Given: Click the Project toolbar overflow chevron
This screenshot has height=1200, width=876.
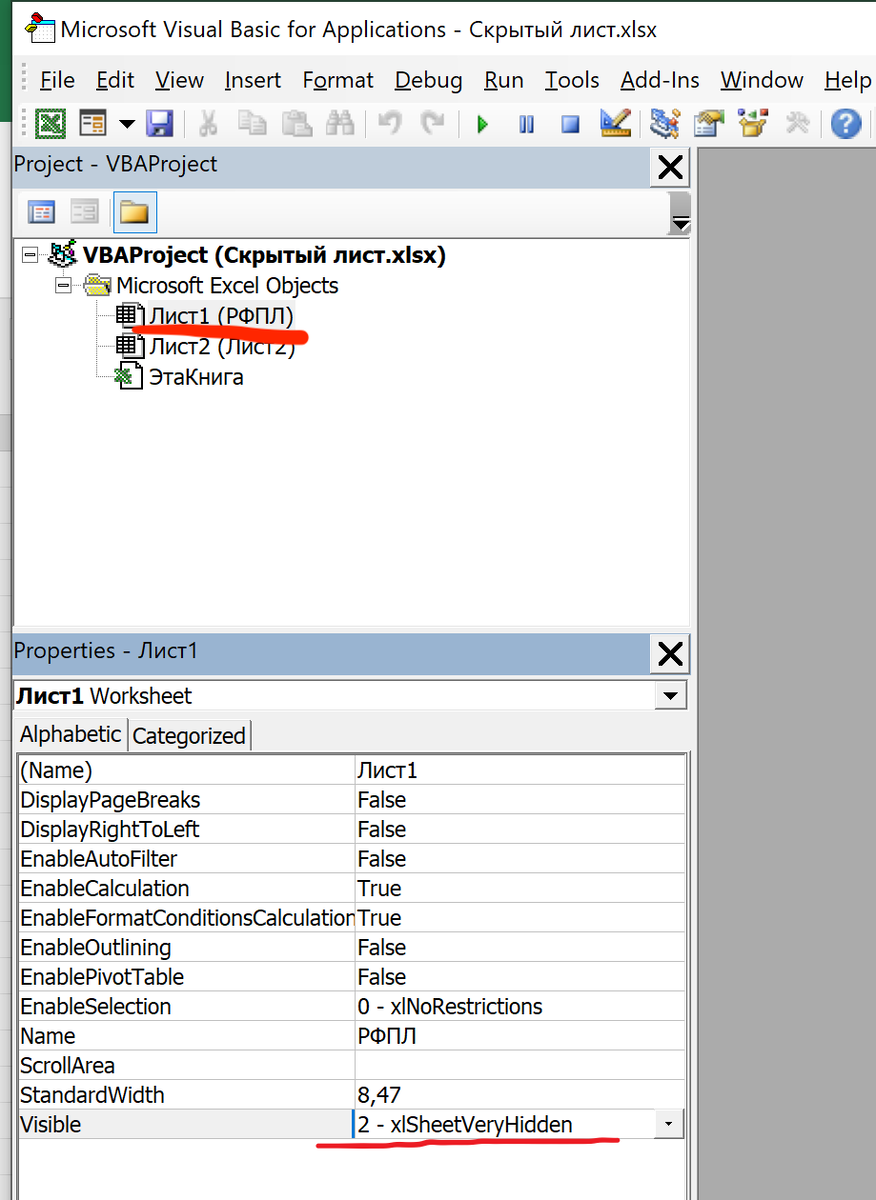Looking at the screenshot, I should (x=680, y=213).
